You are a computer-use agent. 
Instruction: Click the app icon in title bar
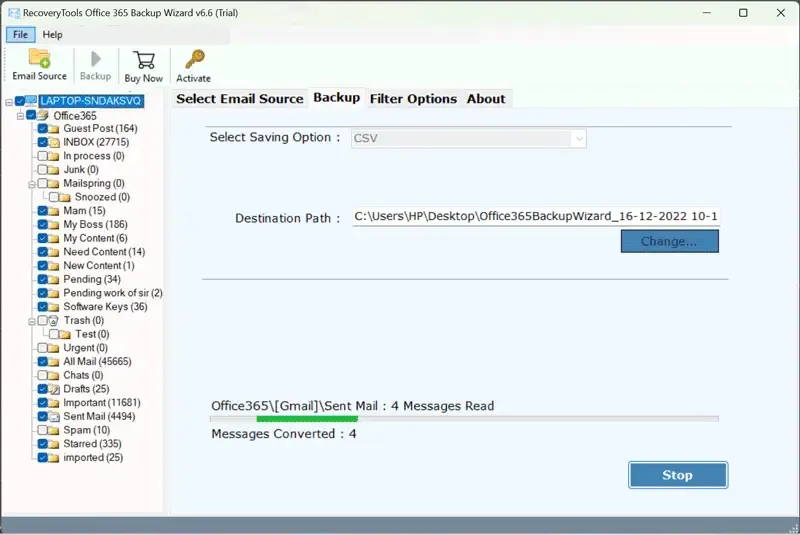14,13
